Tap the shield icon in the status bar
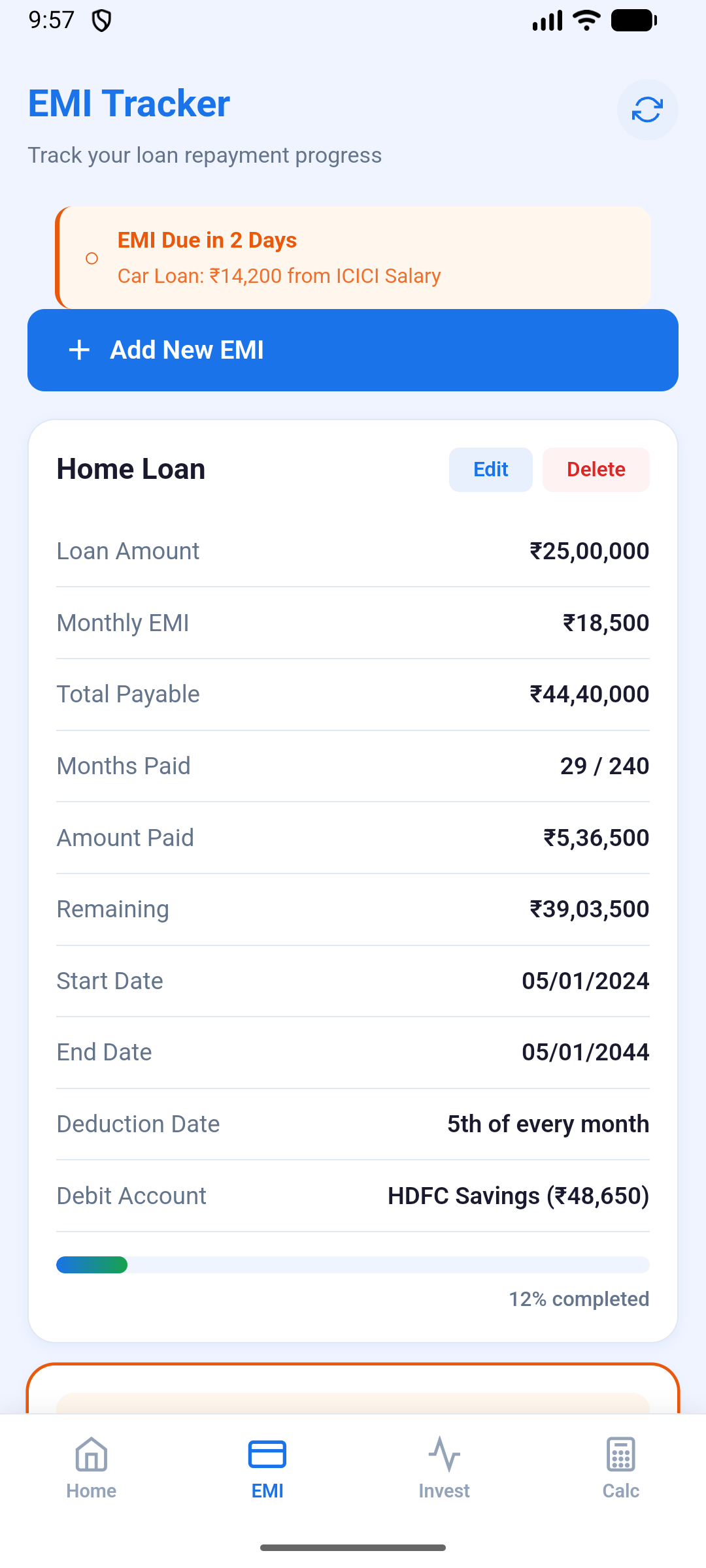 (101, 21)
